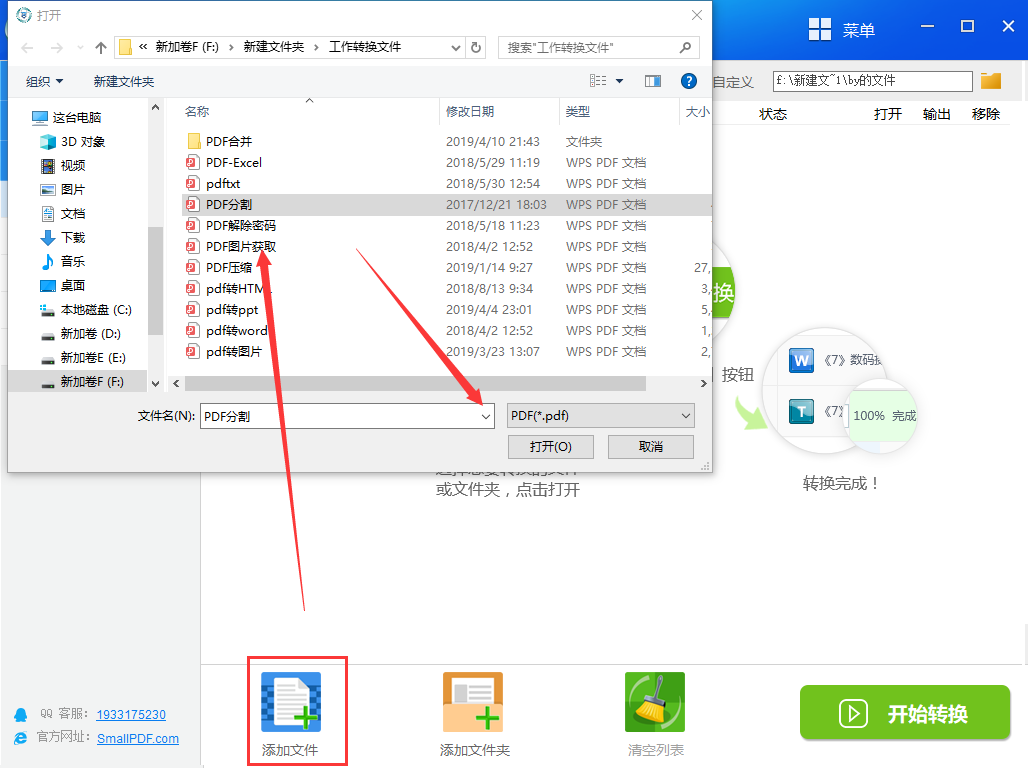Open the SmallPDF.com website link

[138, 738]
